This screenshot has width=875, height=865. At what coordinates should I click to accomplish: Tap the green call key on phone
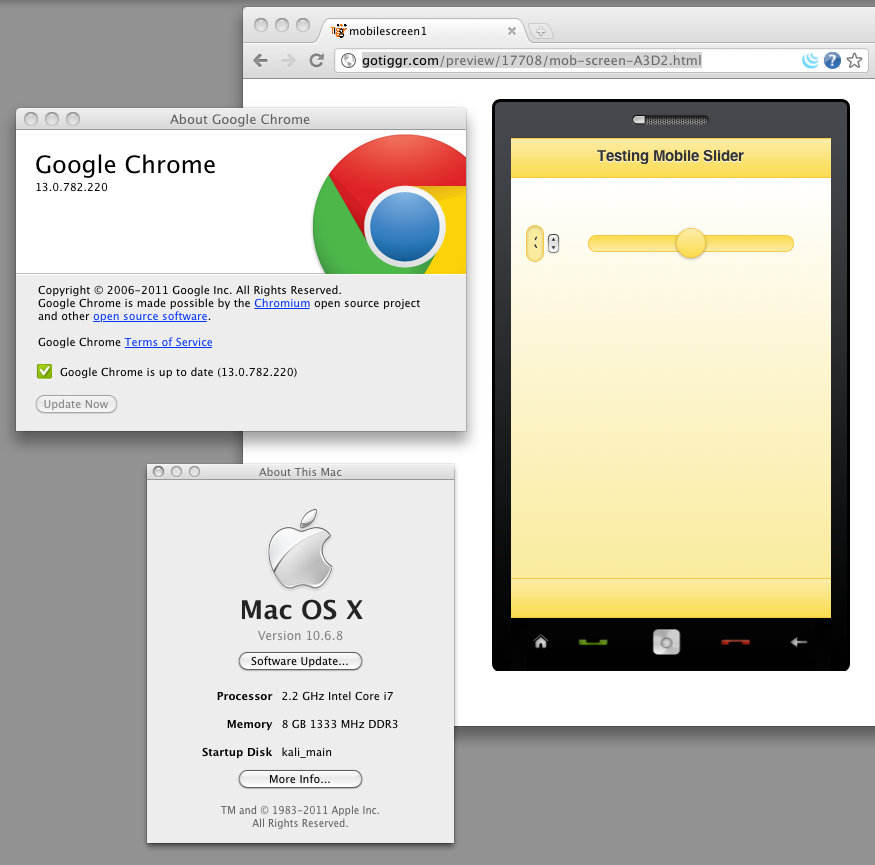point(593,642)
